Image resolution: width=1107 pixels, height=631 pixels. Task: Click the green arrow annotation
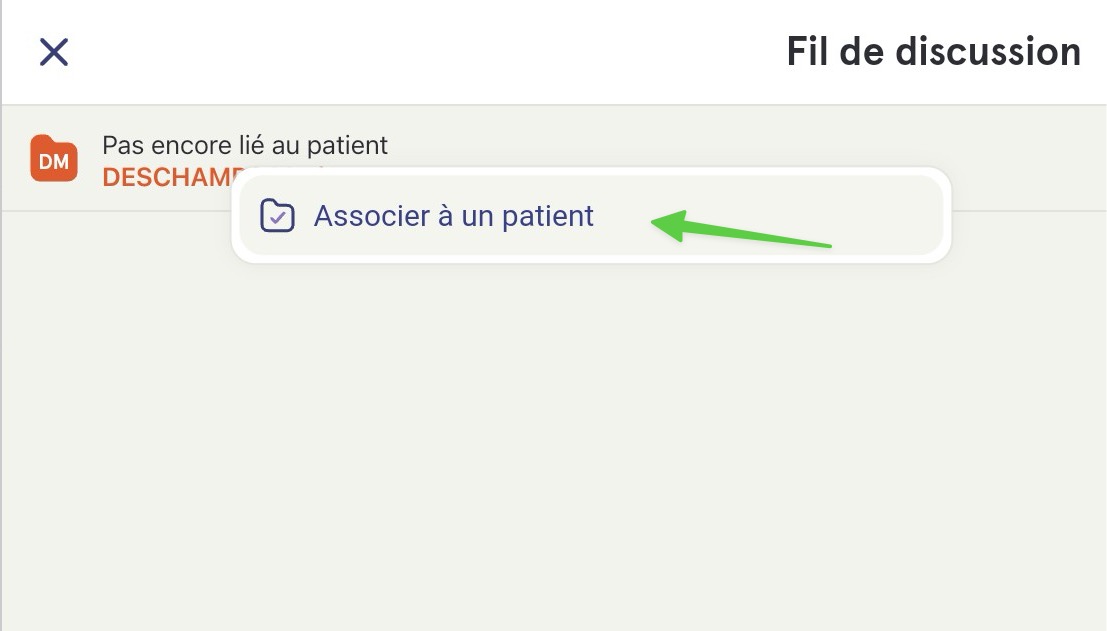pyautogui.click(x=741, y=228)
